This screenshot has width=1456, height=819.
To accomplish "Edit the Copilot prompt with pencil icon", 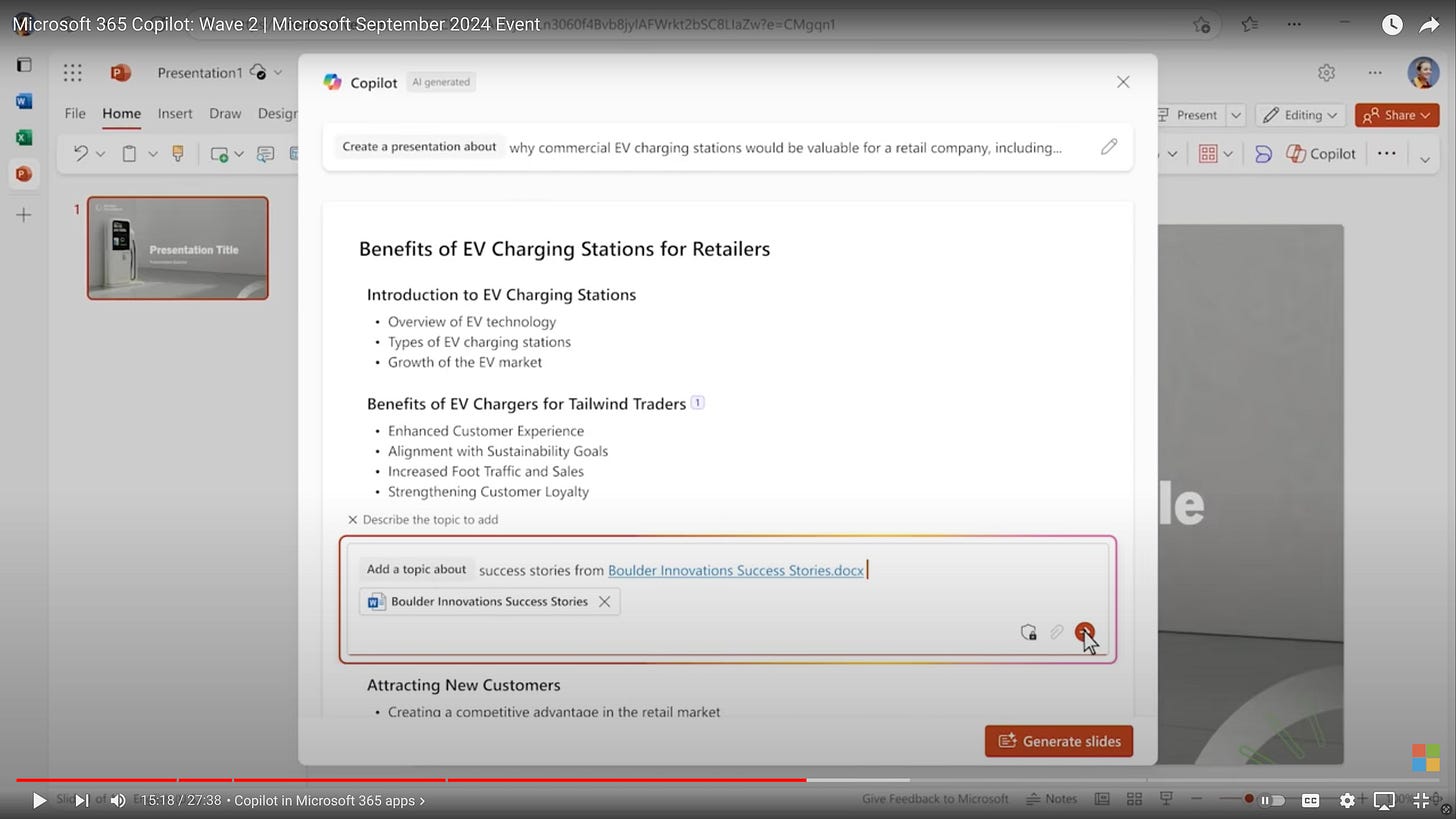I will [x=1108, y=147].
